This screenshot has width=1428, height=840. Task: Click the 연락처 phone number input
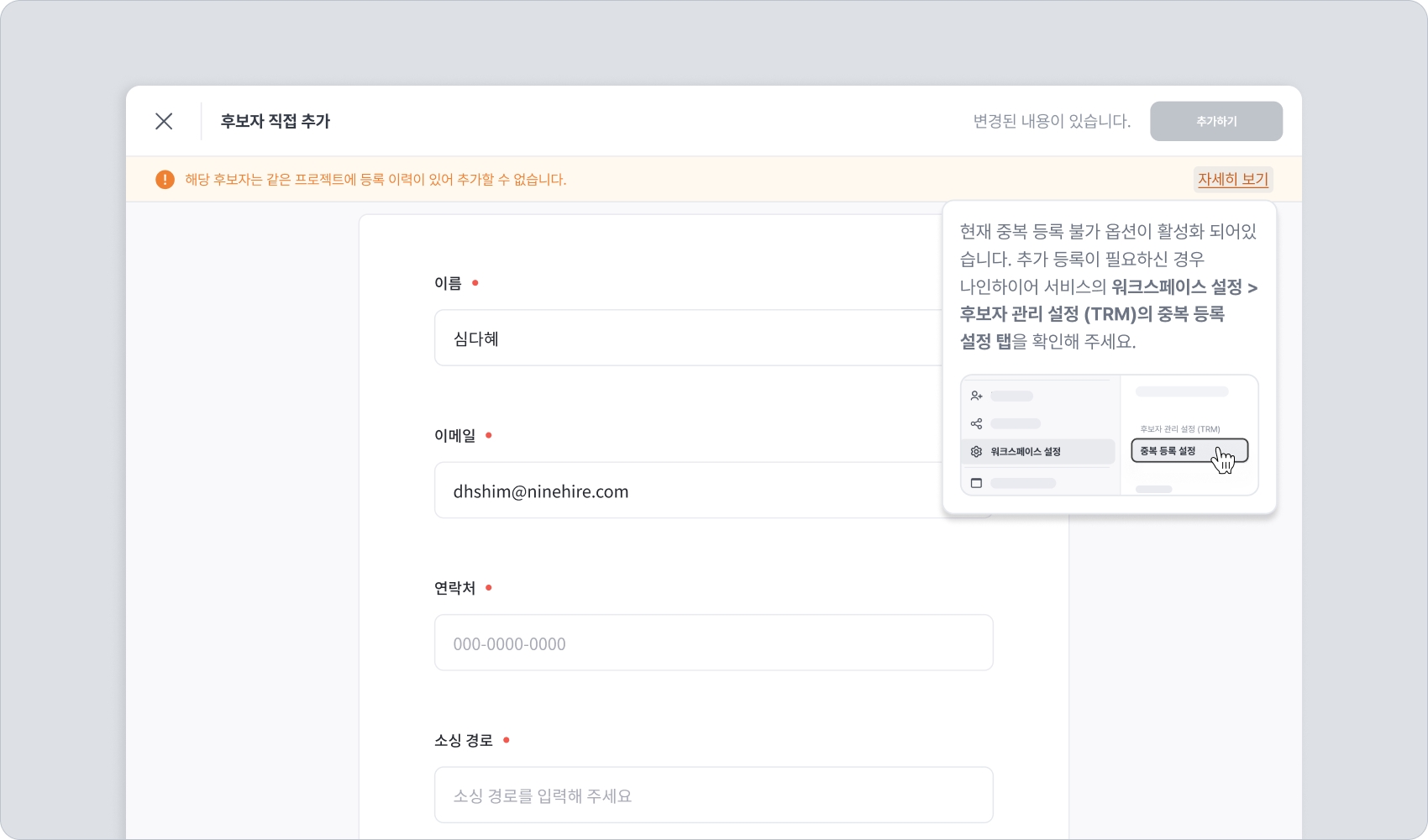click(713, 643)
